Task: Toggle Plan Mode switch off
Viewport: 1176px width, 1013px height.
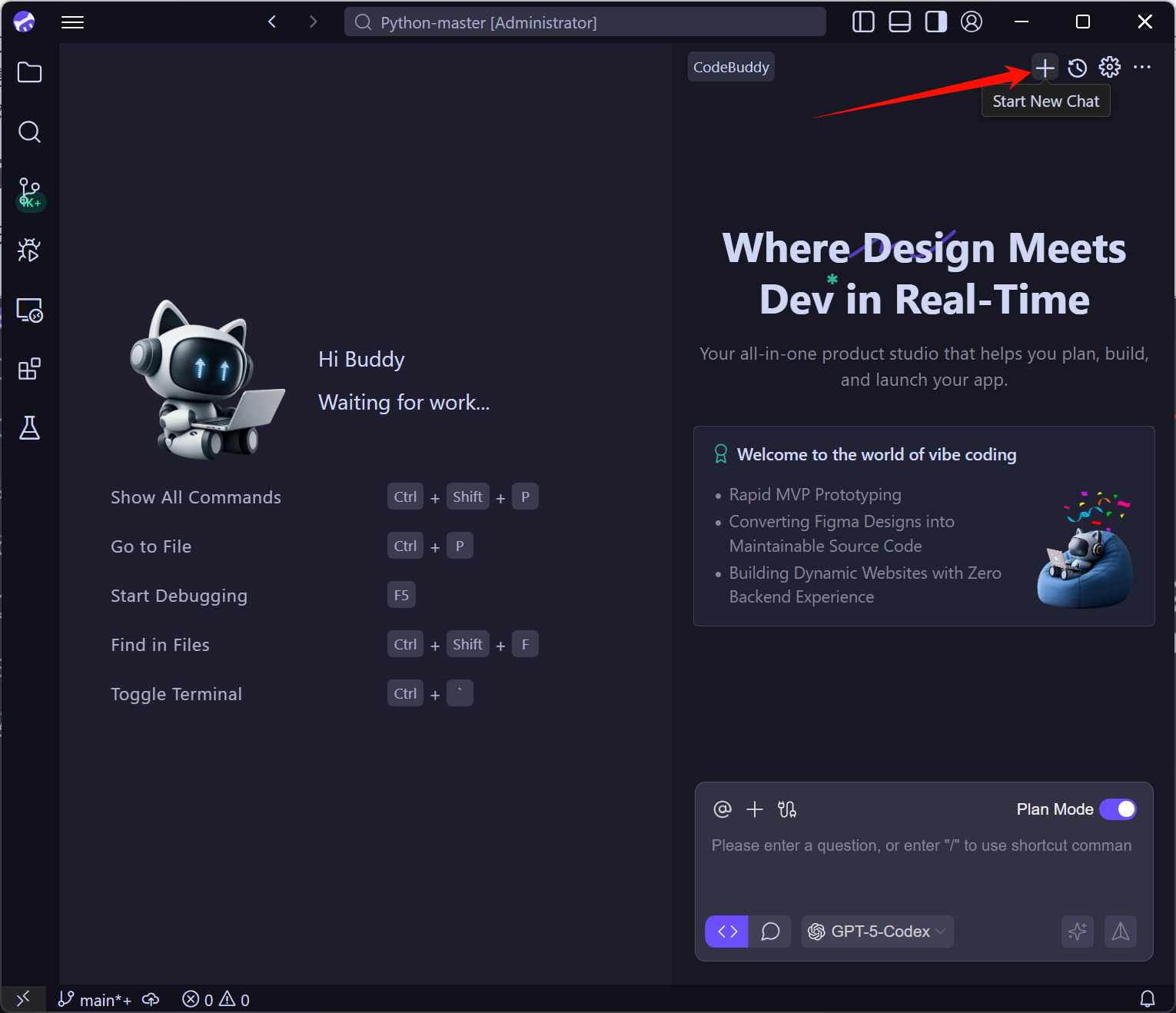Action: [1118, 809]
